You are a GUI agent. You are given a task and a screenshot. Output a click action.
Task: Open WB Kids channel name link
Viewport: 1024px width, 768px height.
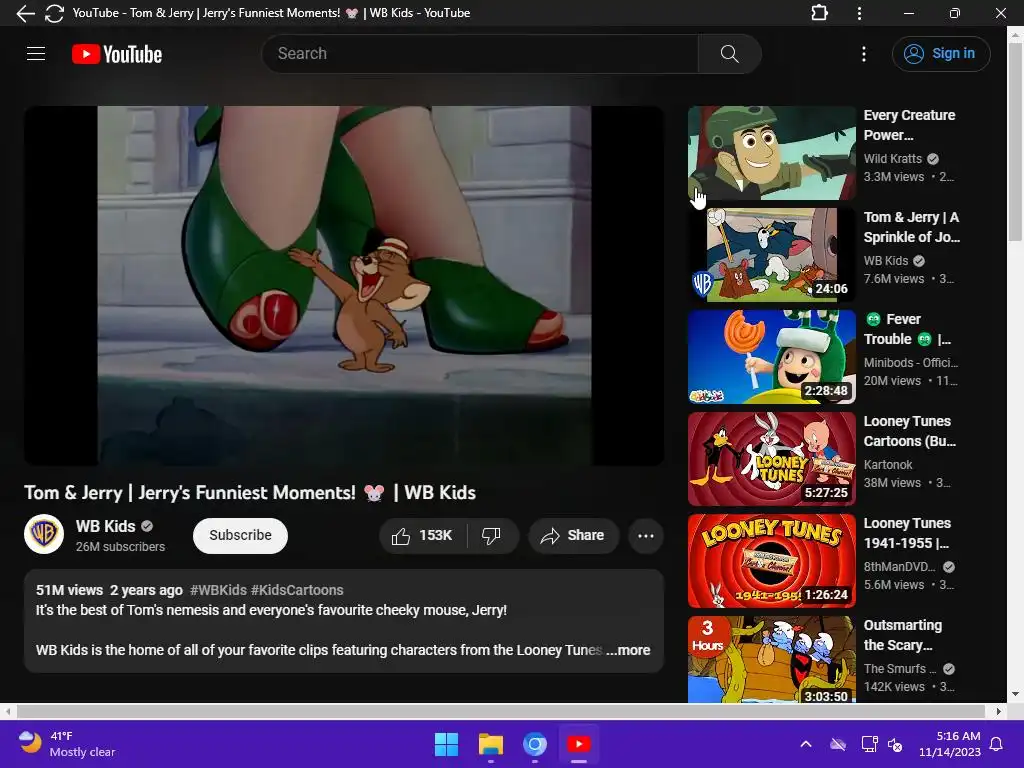[105, 526]
